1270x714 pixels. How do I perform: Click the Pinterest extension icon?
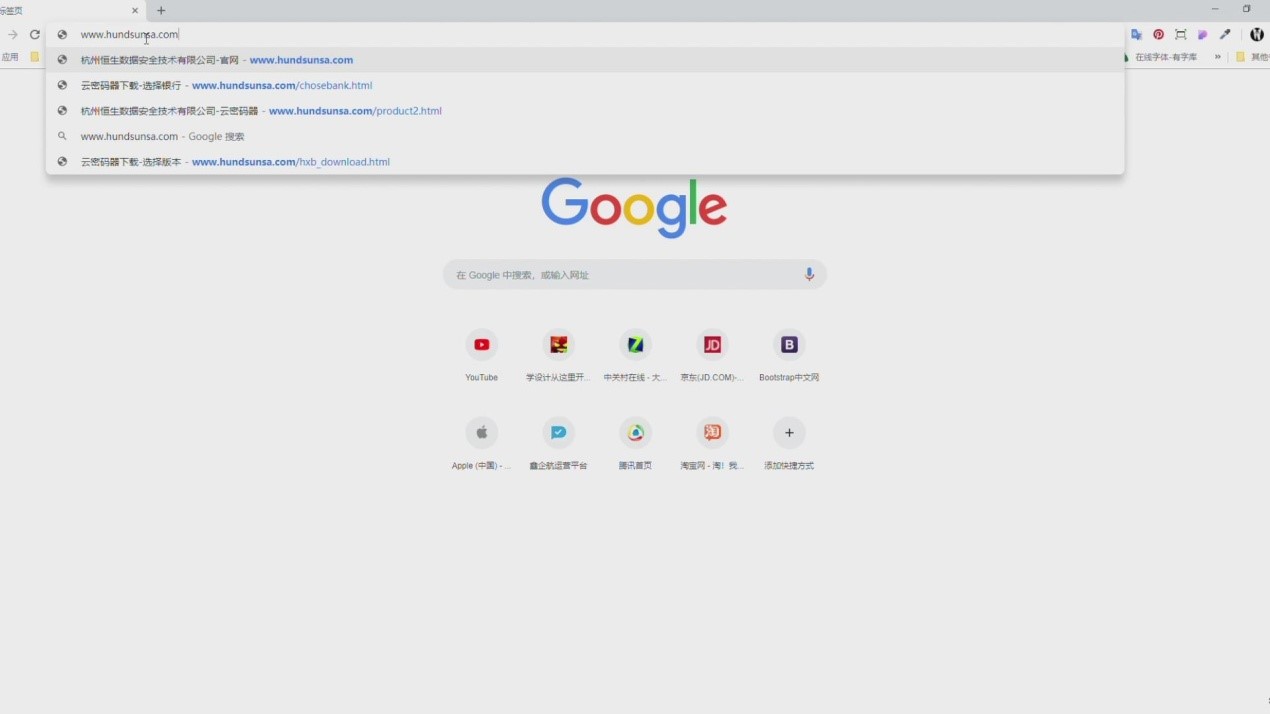click(x=1158, y=35)
